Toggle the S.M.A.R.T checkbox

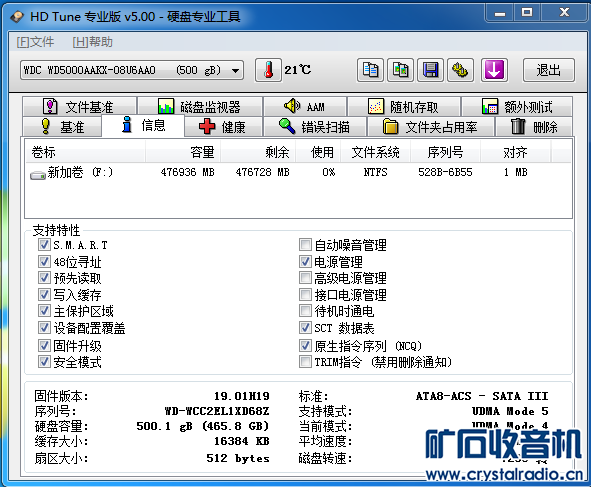[44, 245]
